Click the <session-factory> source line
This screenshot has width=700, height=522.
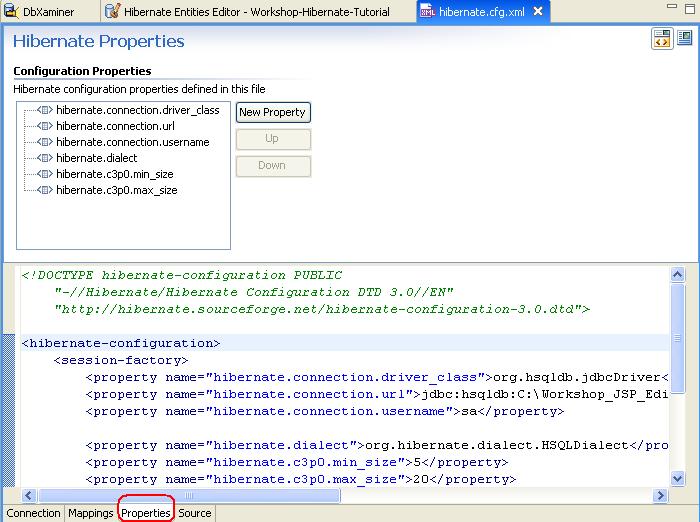121,360
